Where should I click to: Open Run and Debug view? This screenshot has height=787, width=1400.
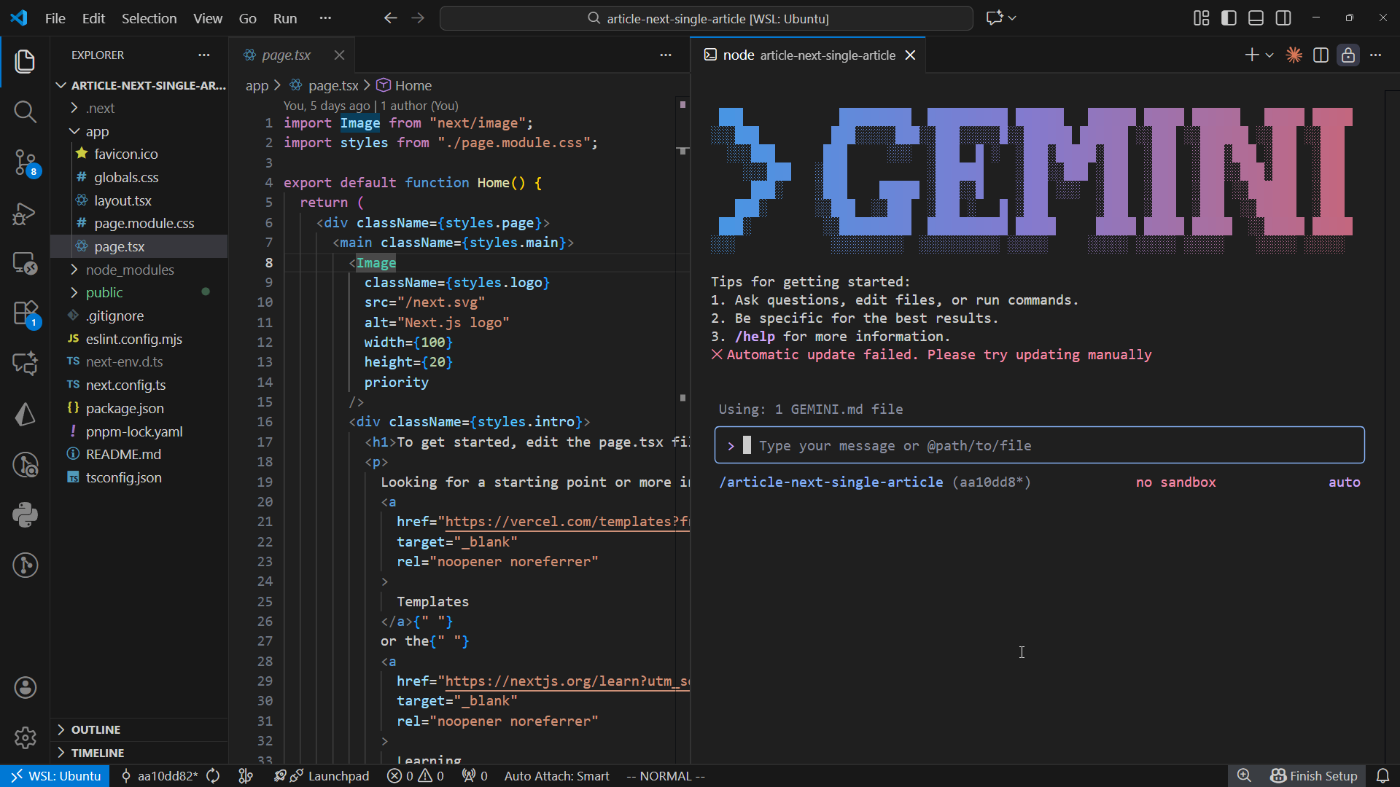(x=25, y=213)
